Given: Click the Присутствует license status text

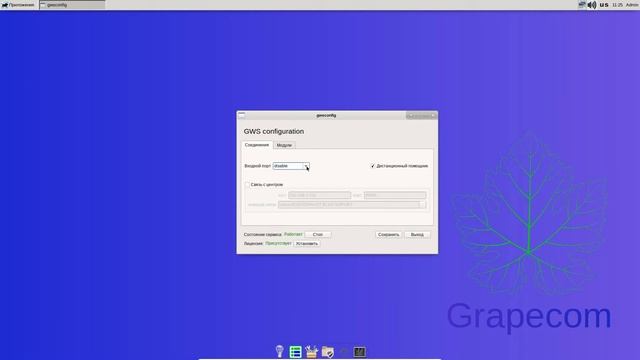Looking at the screenshot, I should [278, 243].
